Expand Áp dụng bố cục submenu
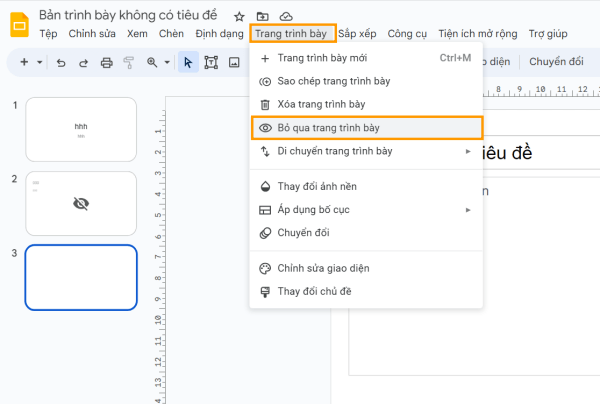The height and width of the screenshot is (404, 600). 366,210
